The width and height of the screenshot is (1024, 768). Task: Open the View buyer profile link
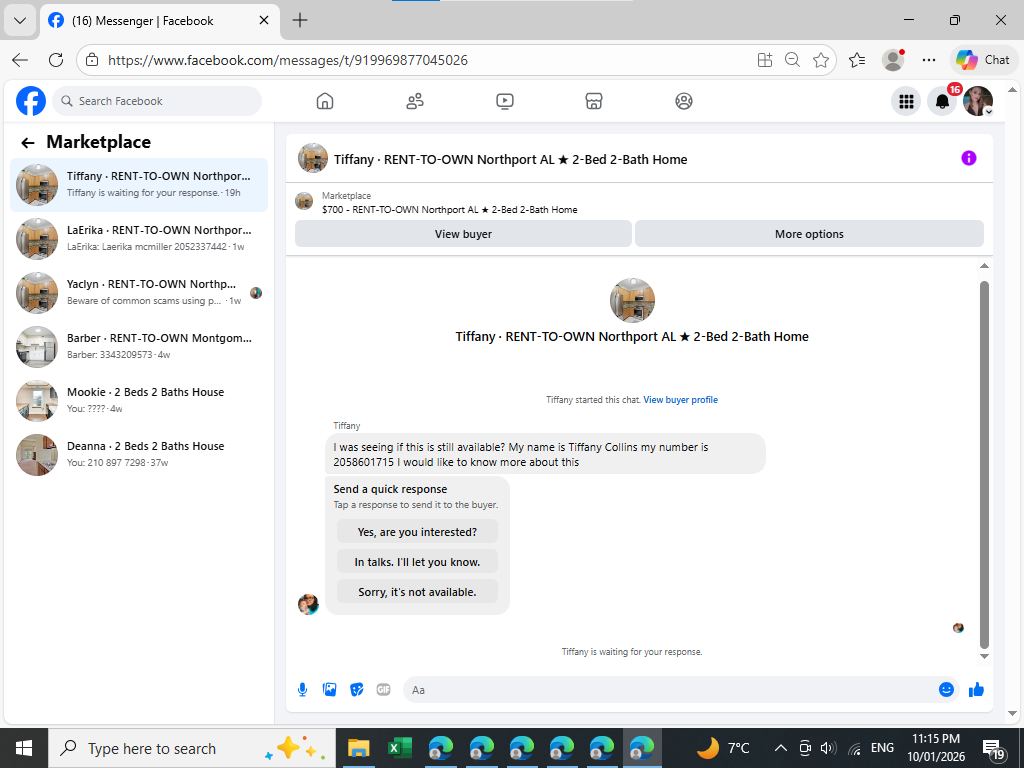coord(680,400)
